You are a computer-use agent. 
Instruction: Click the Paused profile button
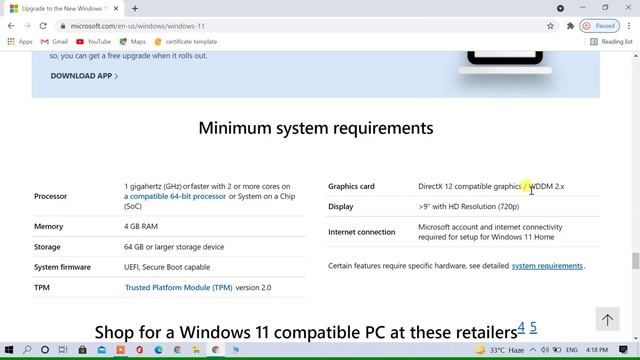[x=600, y=26]
